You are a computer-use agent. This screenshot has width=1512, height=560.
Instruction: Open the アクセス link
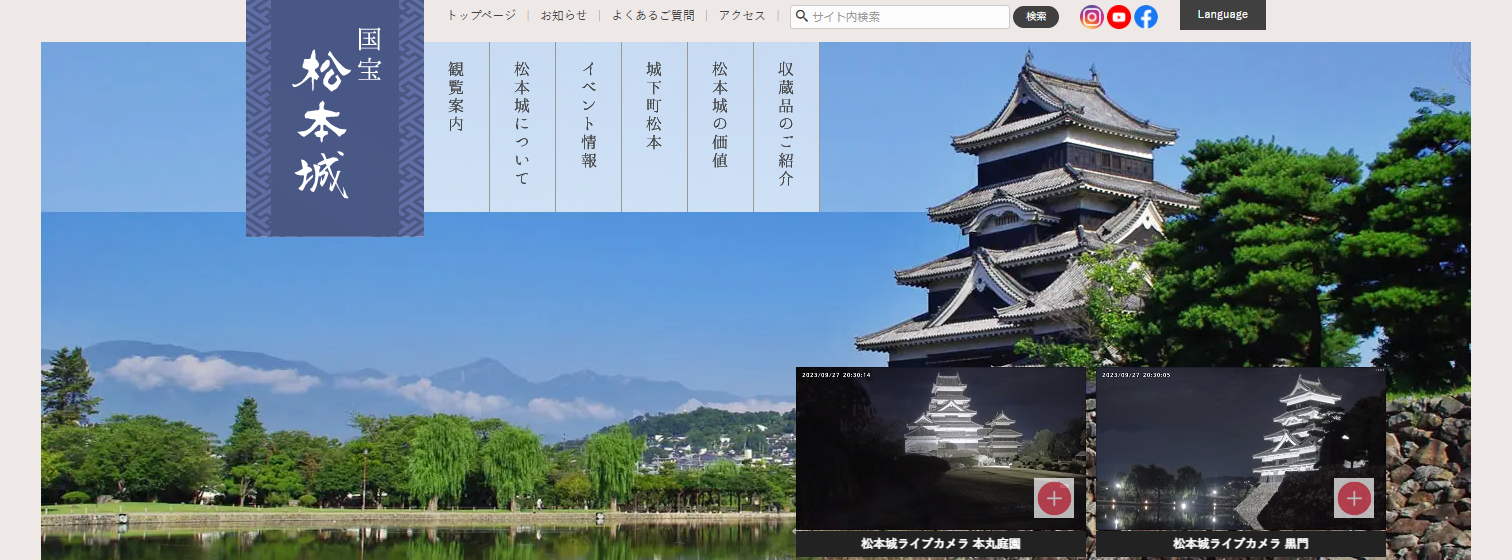tap(742, 16)
